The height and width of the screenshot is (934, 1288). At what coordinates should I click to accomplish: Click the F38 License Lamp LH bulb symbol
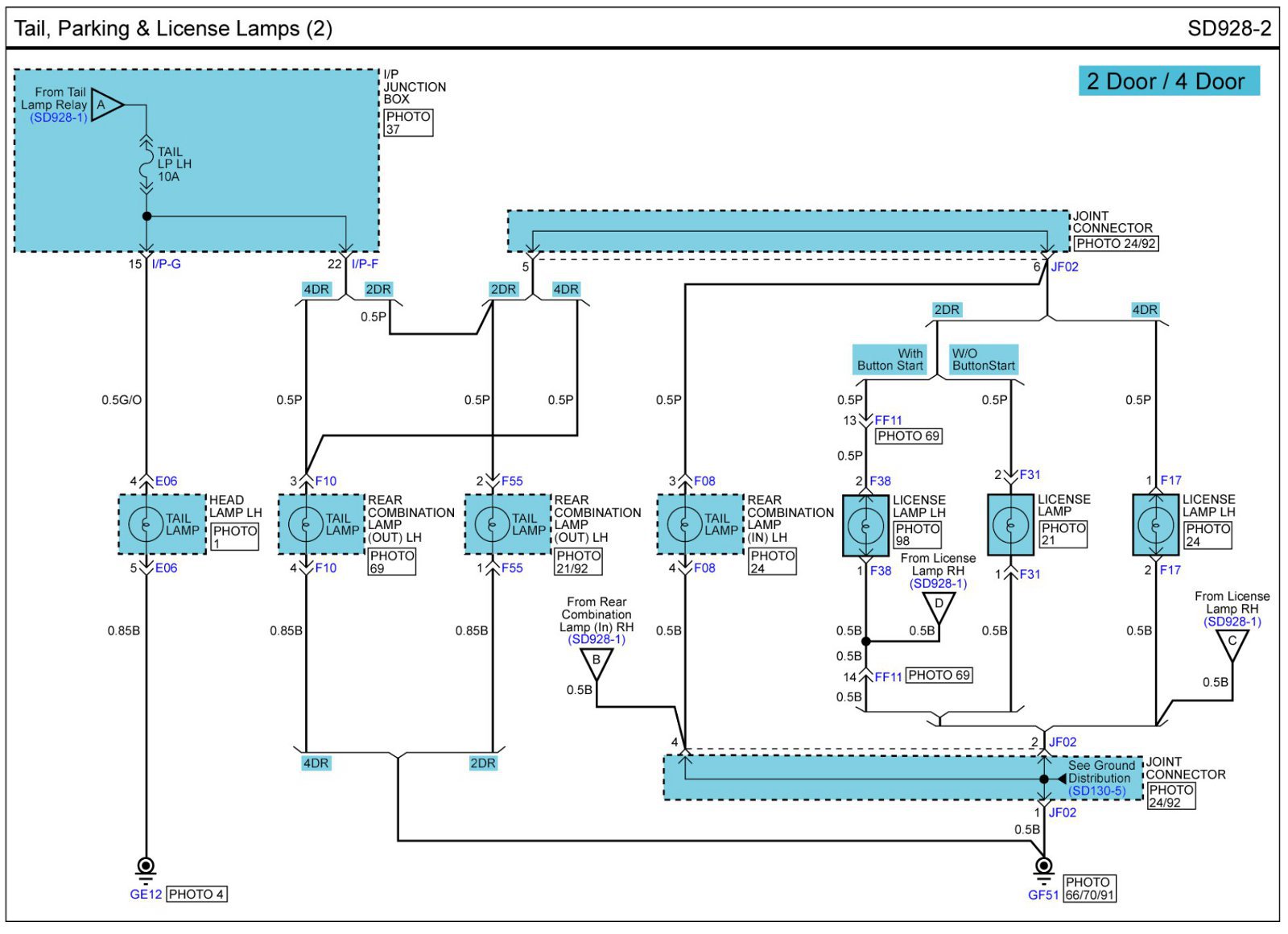[865, 526]
